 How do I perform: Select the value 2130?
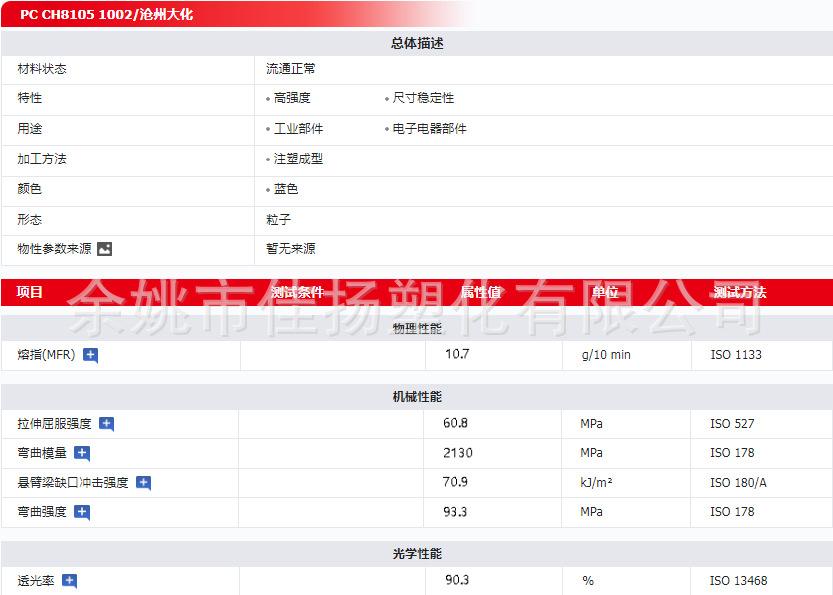pos(457,453)
